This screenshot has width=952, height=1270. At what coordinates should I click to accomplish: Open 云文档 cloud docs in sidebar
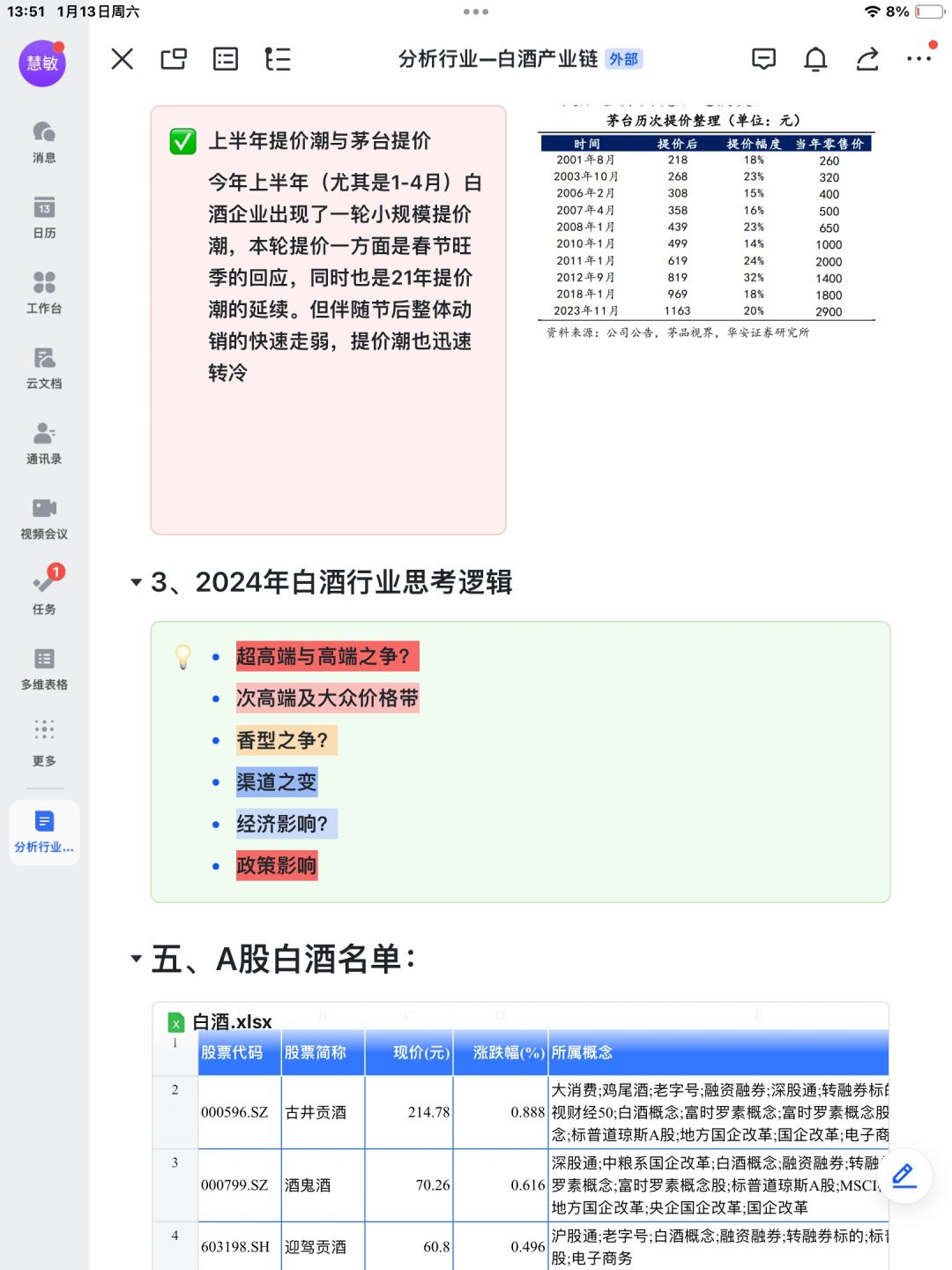pyautogui.click(x=44, y=368)
